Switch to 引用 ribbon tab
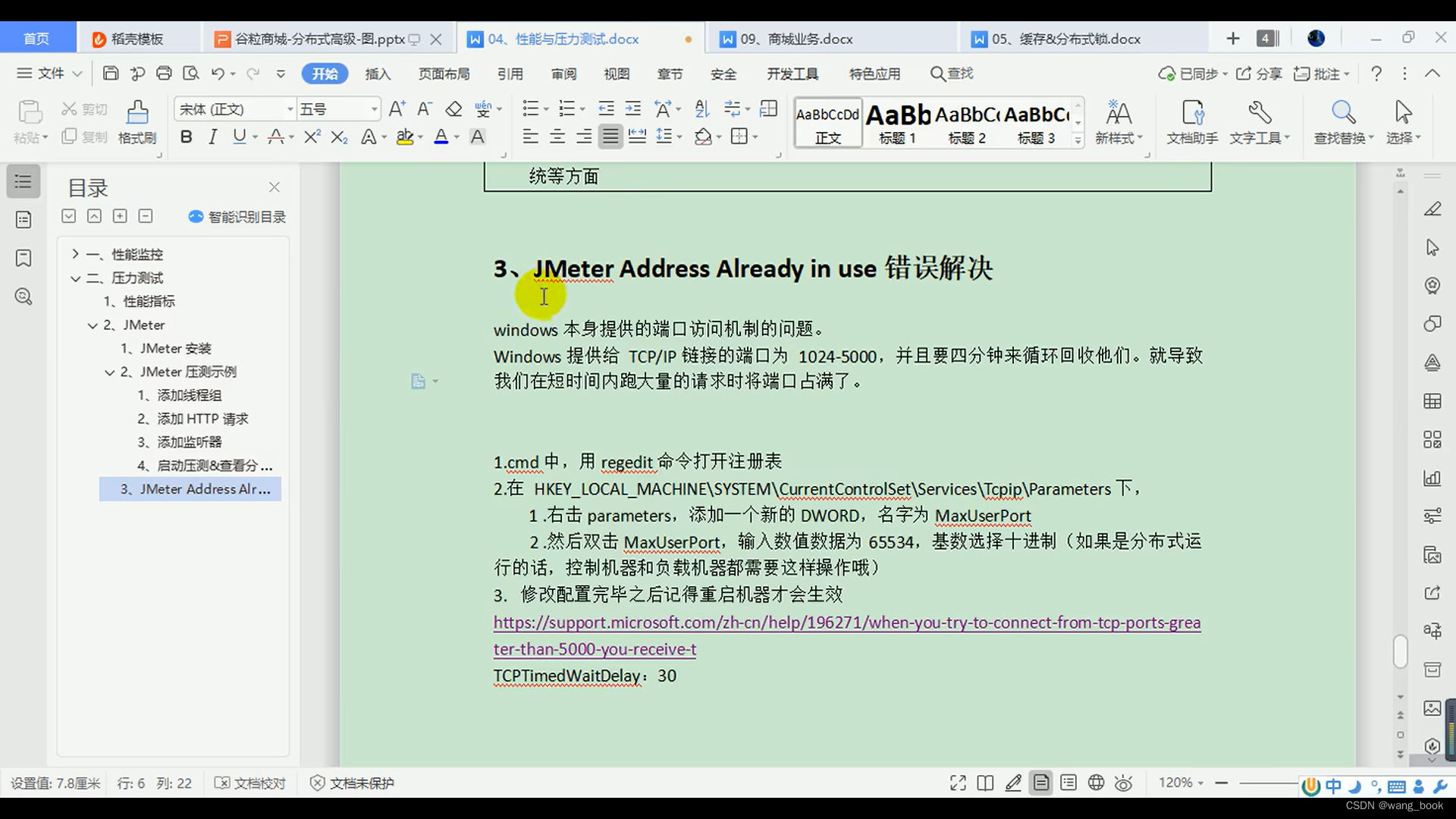 510,74
